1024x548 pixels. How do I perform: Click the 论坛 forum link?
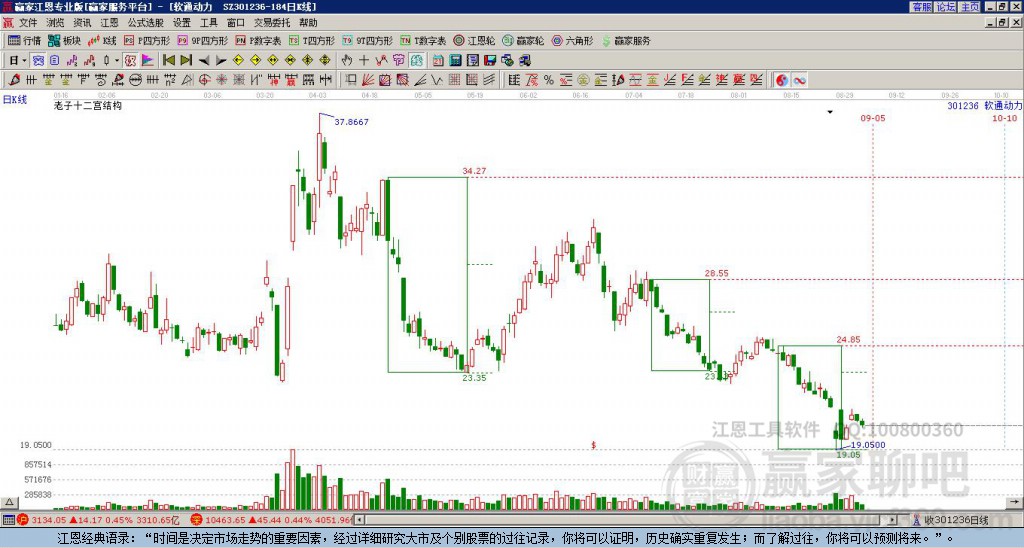point(945,7)
